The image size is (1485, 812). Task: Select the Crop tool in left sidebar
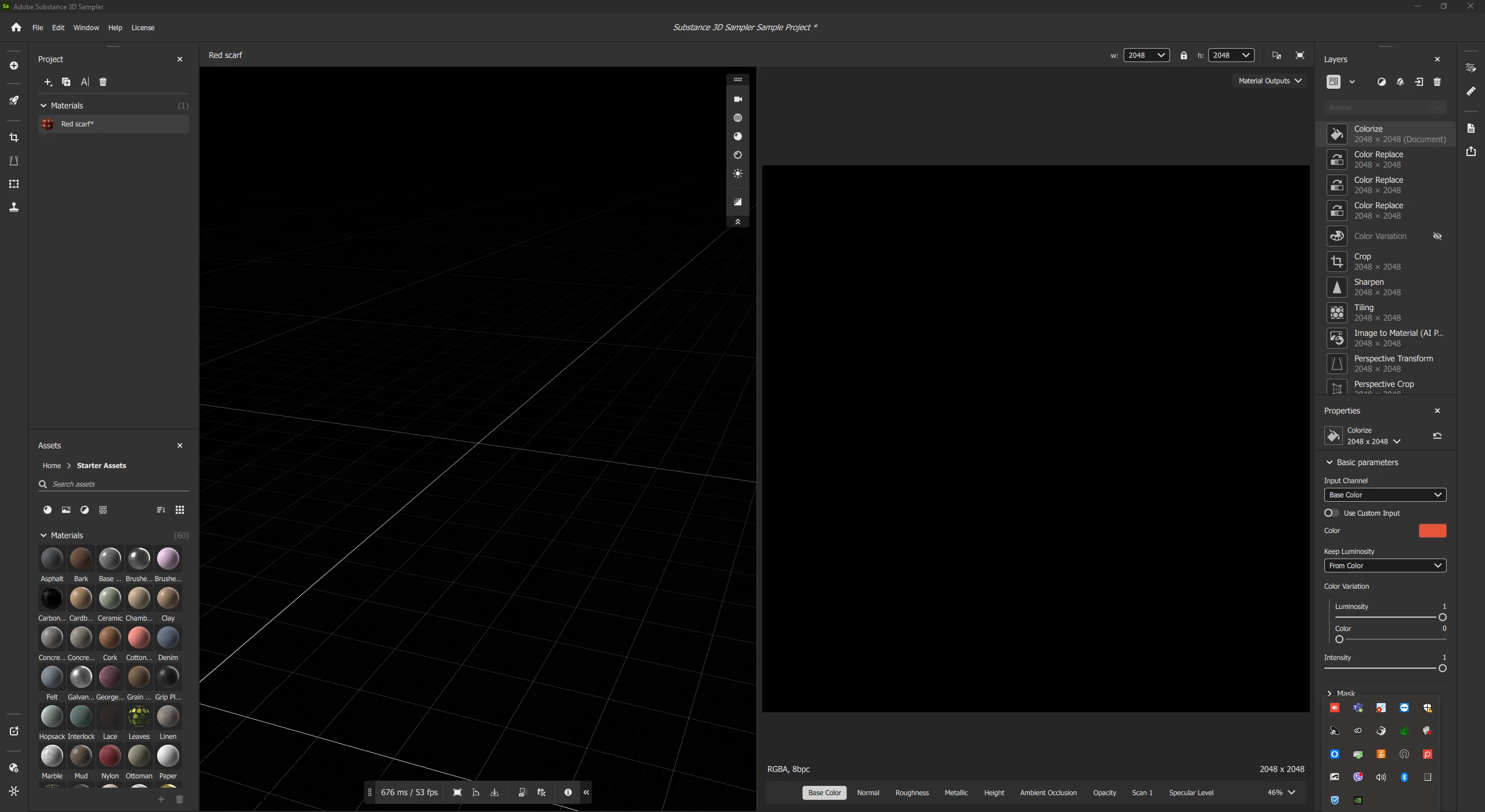14,137
